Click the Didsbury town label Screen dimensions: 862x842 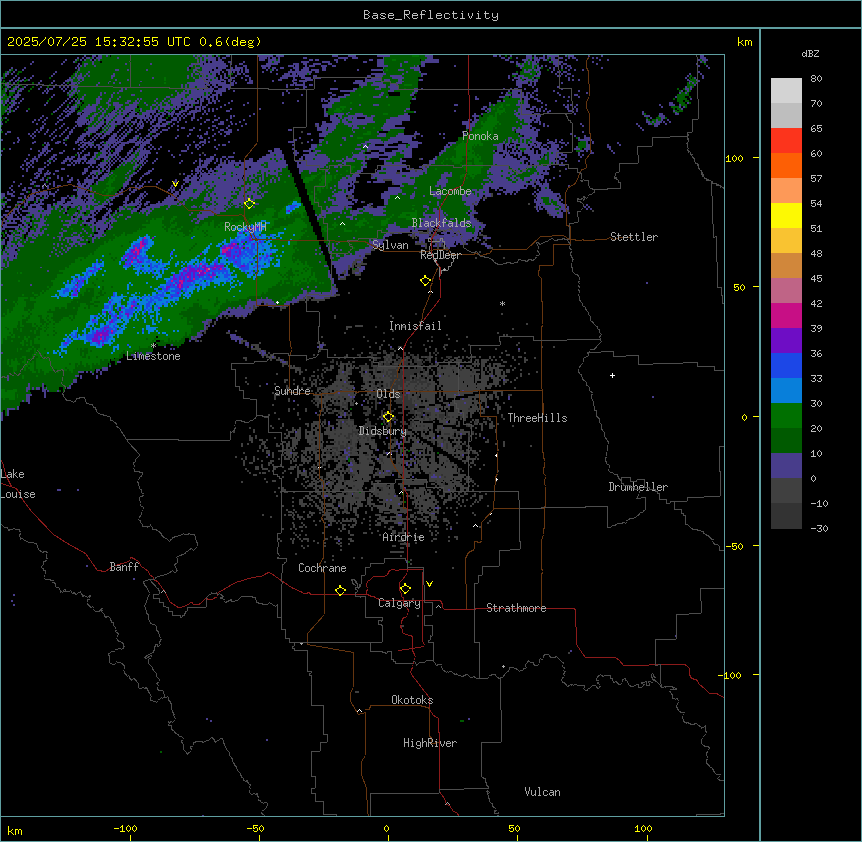[383, 431]
